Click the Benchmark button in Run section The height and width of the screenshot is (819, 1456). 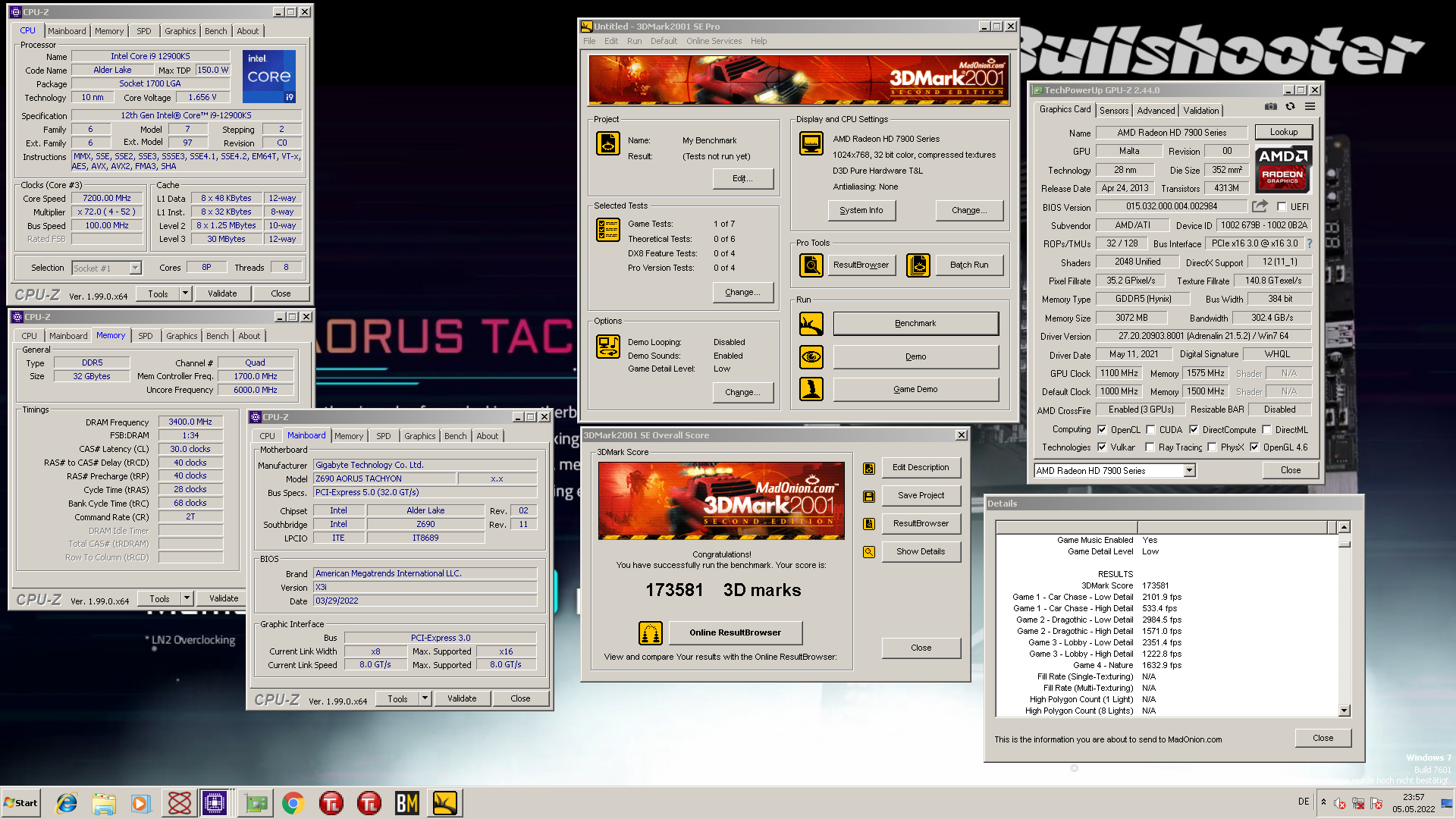(x=915, y=323)
